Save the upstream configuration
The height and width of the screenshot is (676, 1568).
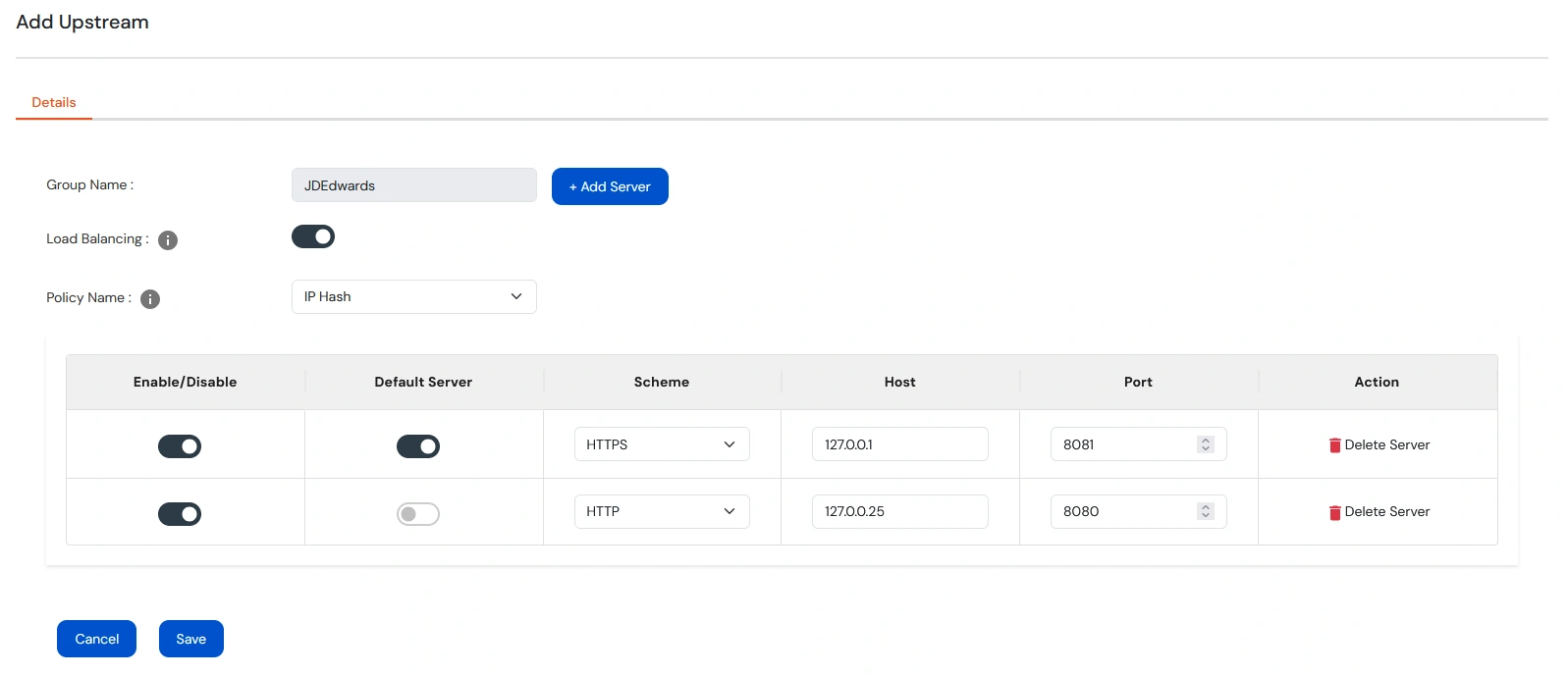191,639
